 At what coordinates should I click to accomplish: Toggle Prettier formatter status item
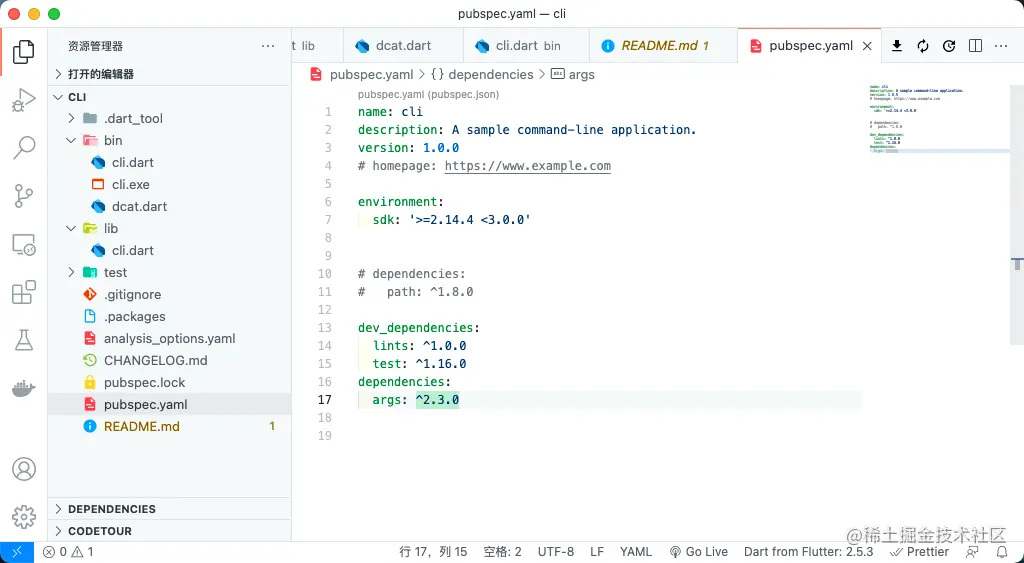[920, 551]
